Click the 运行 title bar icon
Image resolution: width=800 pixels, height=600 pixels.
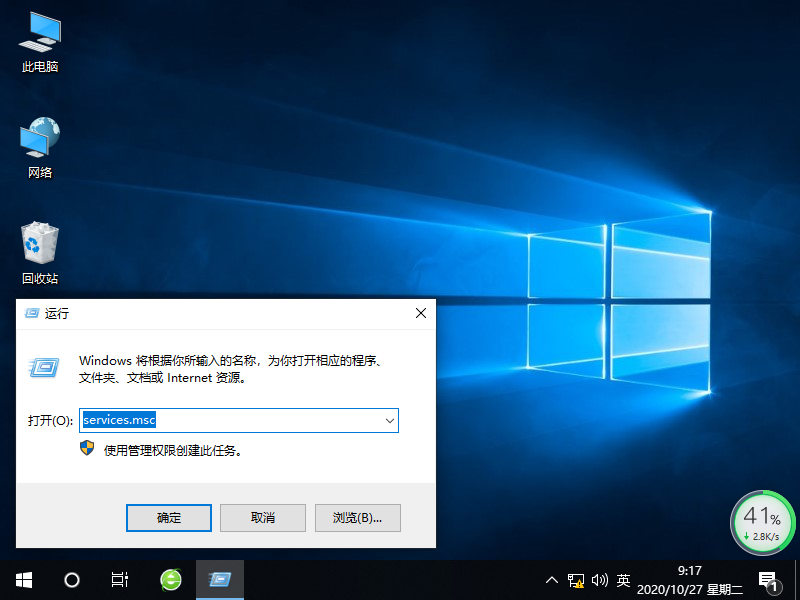pyautogui.click(x=32, y=313)
